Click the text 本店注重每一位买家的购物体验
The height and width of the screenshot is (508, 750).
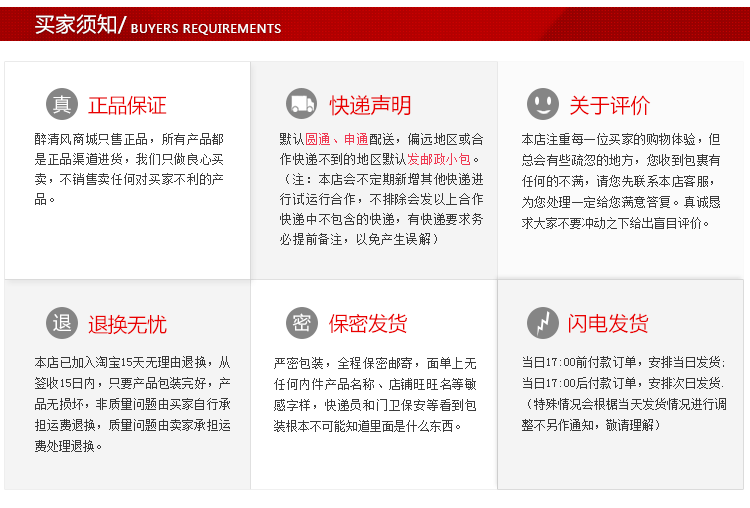tap(608, 139)
